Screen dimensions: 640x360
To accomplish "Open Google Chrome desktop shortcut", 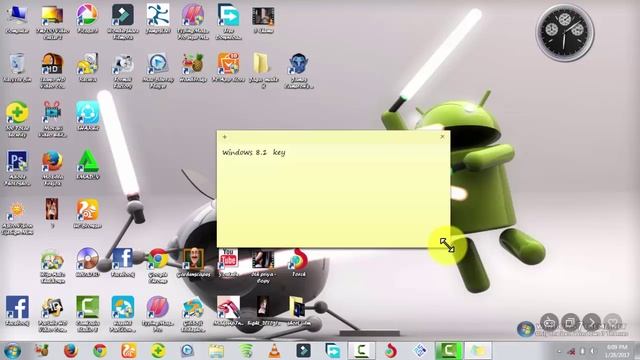I will pos(158,265).
